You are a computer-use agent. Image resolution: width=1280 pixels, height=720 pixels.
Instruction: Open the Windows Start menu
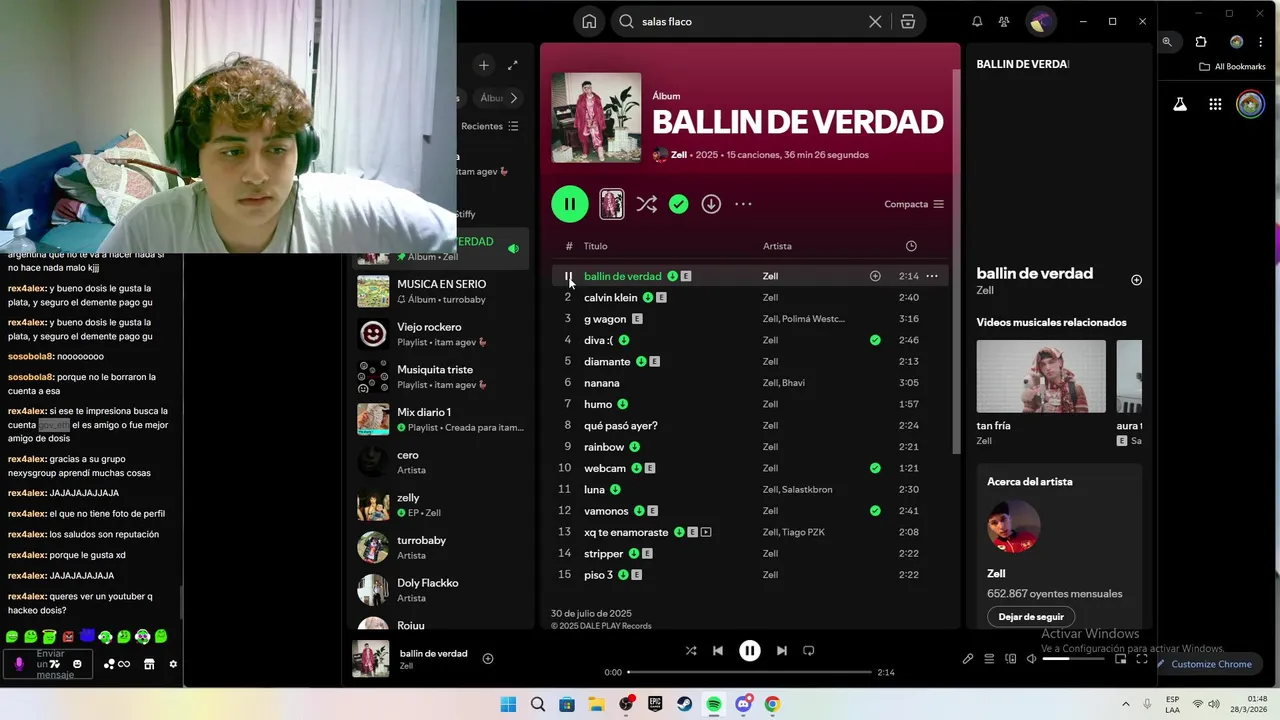point(508,704)
